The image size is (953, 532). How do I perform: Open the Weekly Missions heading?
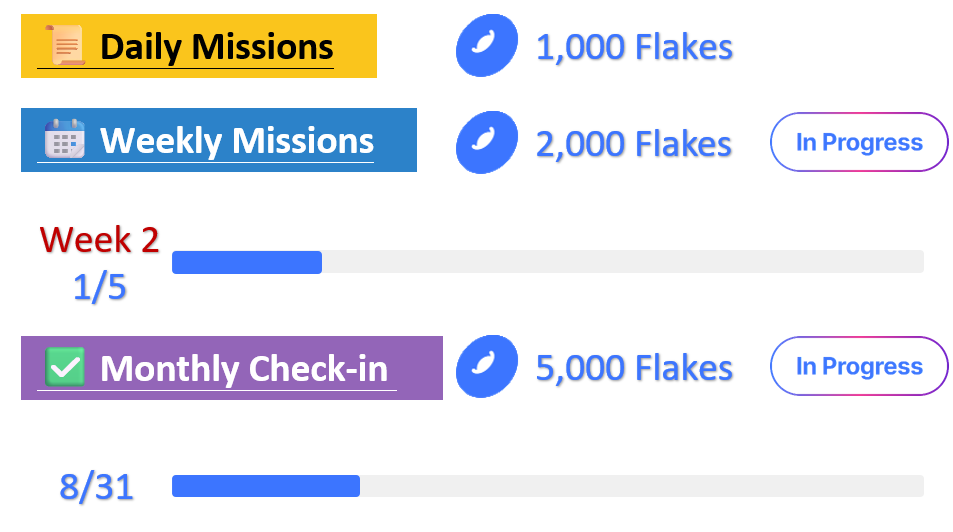tap(237, 140)
